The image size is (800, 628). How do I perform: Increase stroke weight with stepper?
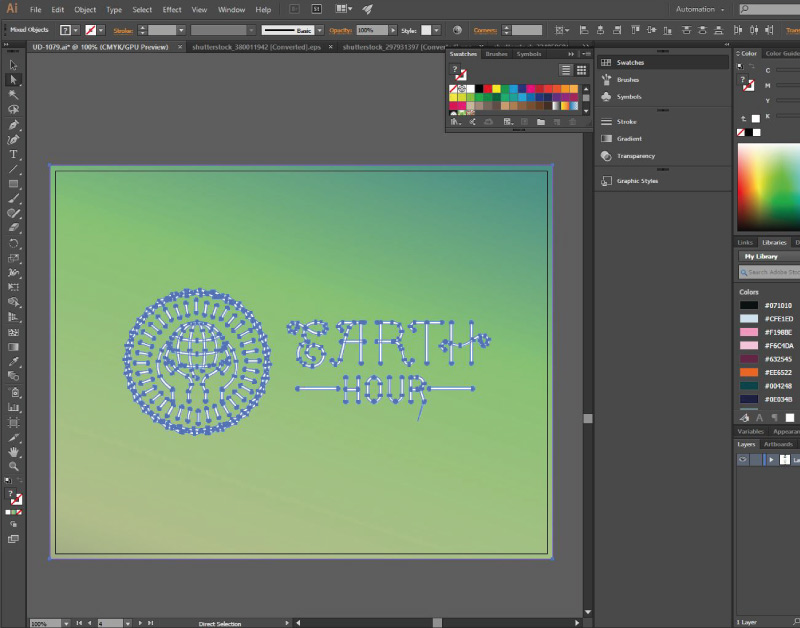point(142,28)
